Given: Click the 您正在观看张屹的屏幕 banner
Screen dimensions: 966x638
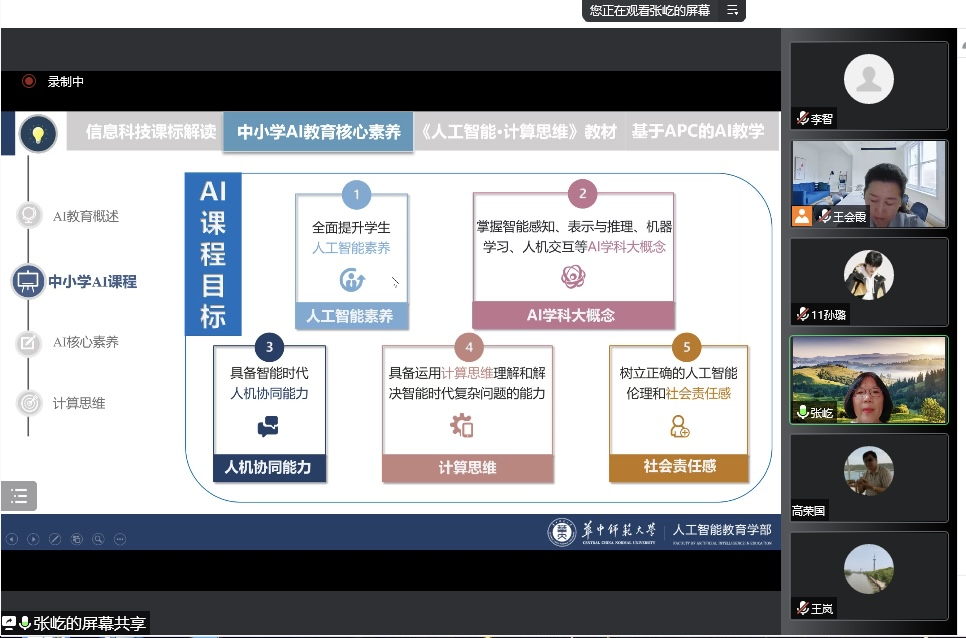Looking at the screenshot, I should pyautogui.click(x=649, y=10).
